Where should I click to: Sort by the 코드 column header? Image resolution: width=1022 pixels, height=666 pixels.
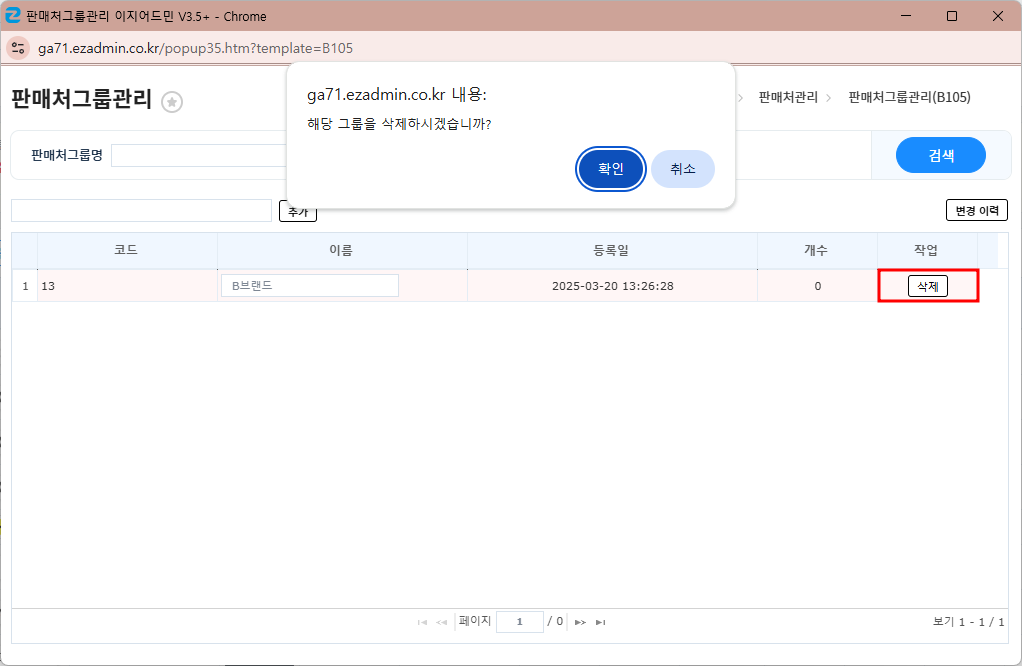(x=126, y=250)
